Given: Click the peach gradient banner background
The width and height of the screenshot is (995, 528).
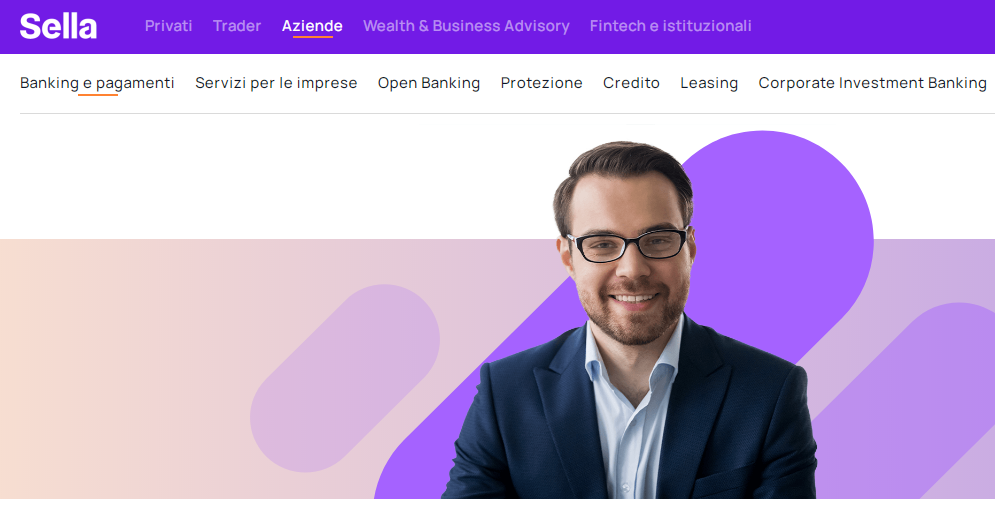Looking at the screenshot, I should click(127, 368).
